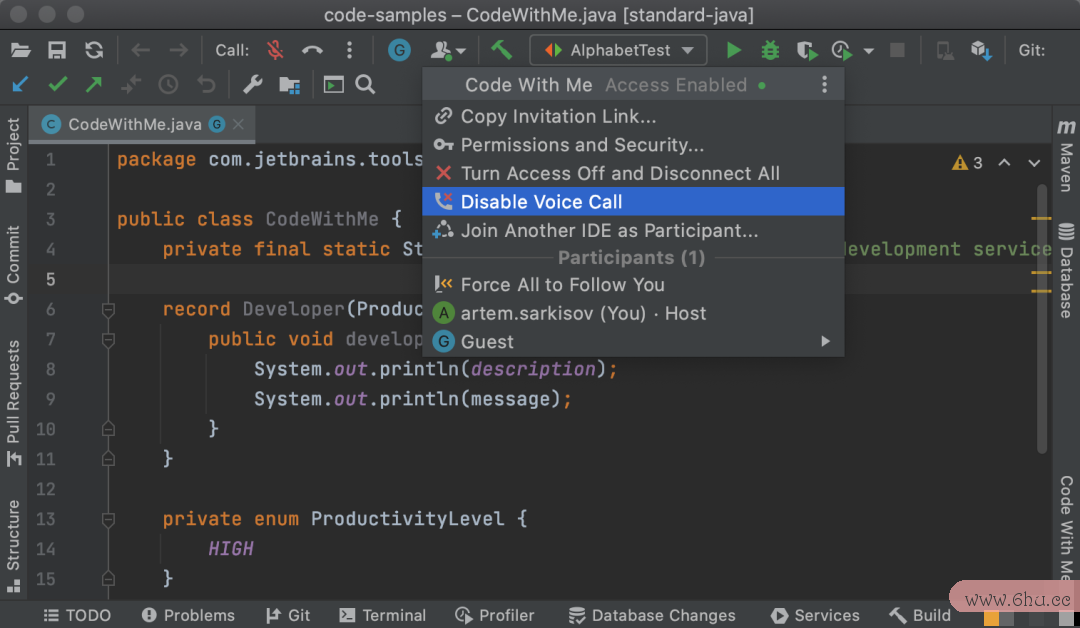This screenshot has width=1080, height=628.
Task: Run AlphabetTest with the green play button
Action: click(734, 50)
